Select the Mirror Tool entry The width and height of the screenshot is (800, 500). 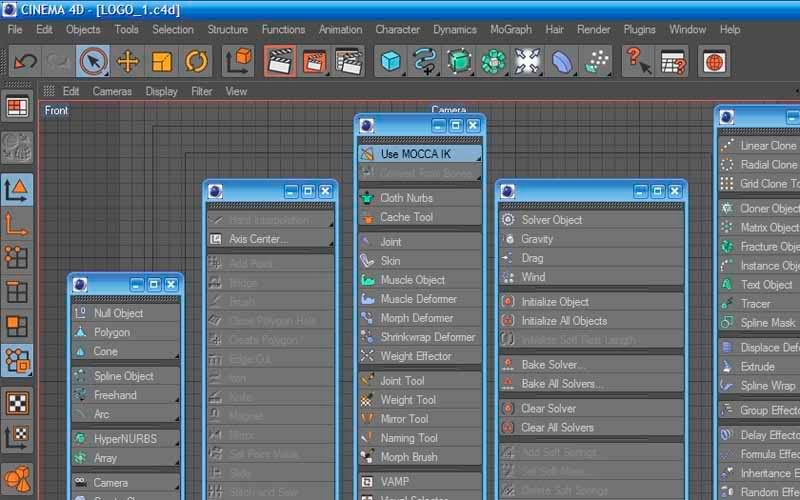click(x=419, y=419)
